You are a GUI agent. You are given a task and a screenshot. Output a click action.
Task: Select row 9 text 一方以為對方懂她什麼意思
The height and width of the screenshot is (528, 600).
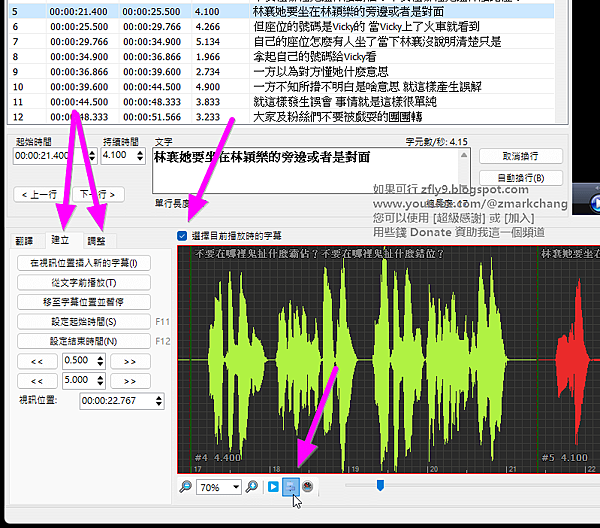tap(321, 72)
